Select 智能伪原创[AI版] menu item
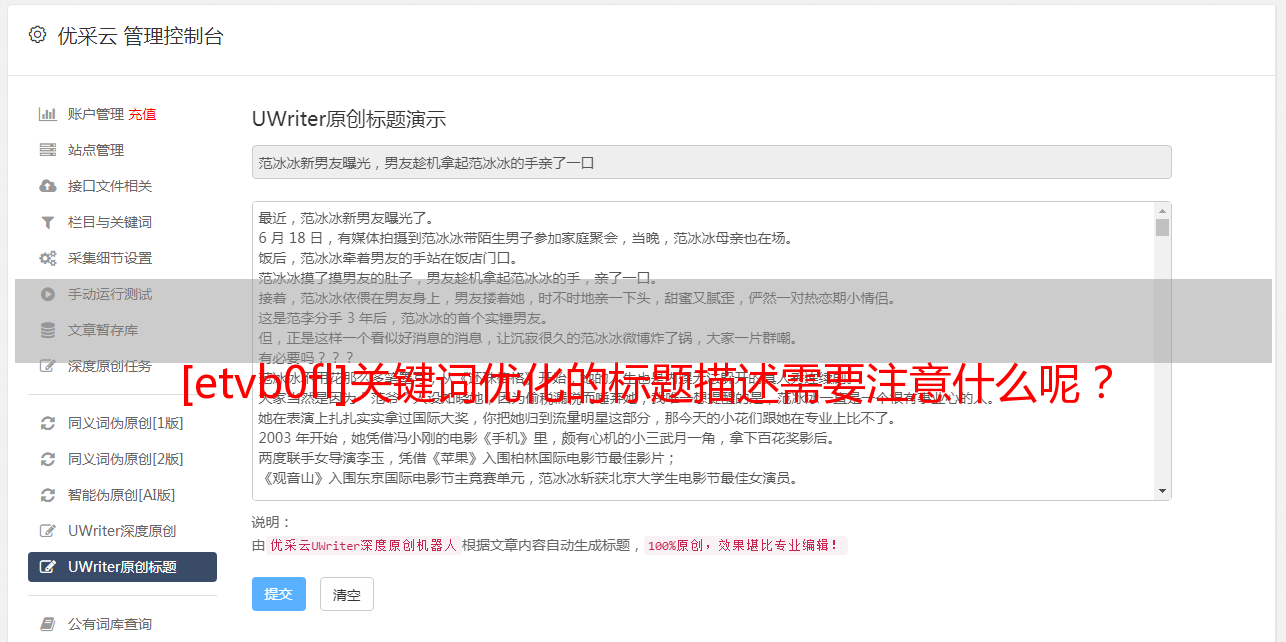Screen dimensions: 1286x642 pyautogui.click(x=122, y=495)
